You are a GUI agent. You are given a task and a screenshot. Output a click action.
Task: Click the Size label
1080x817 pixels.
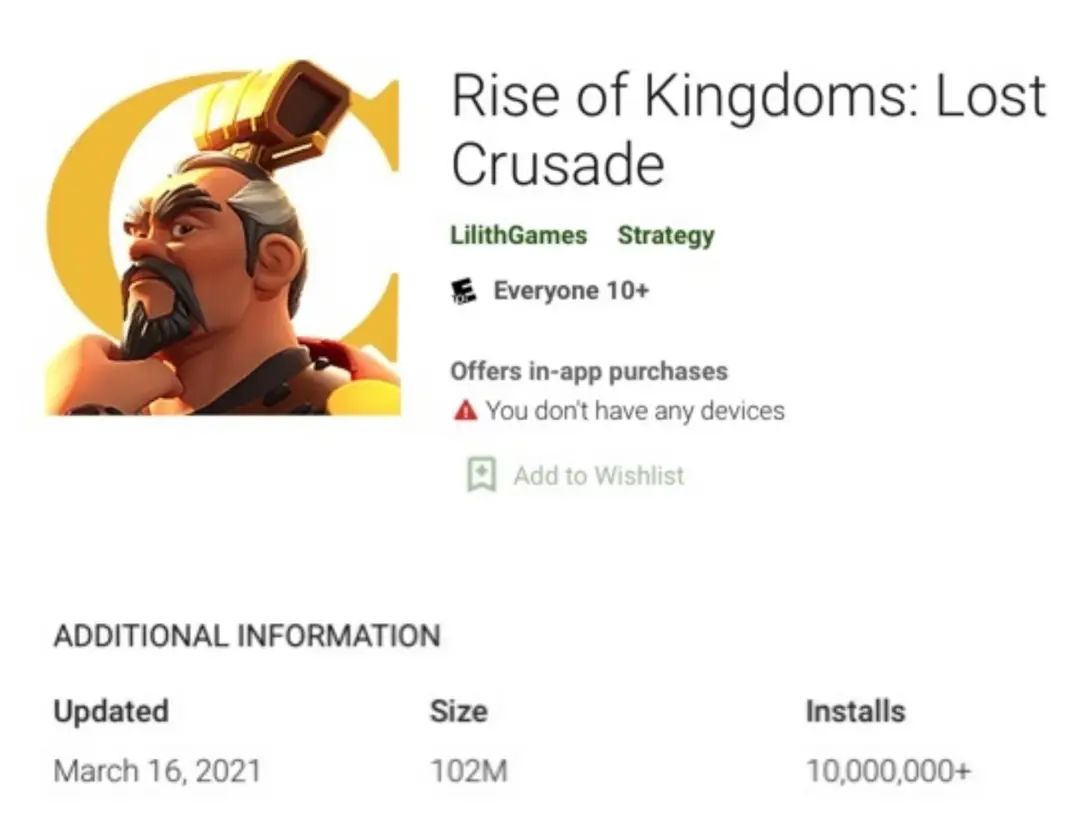coord(459,711)
